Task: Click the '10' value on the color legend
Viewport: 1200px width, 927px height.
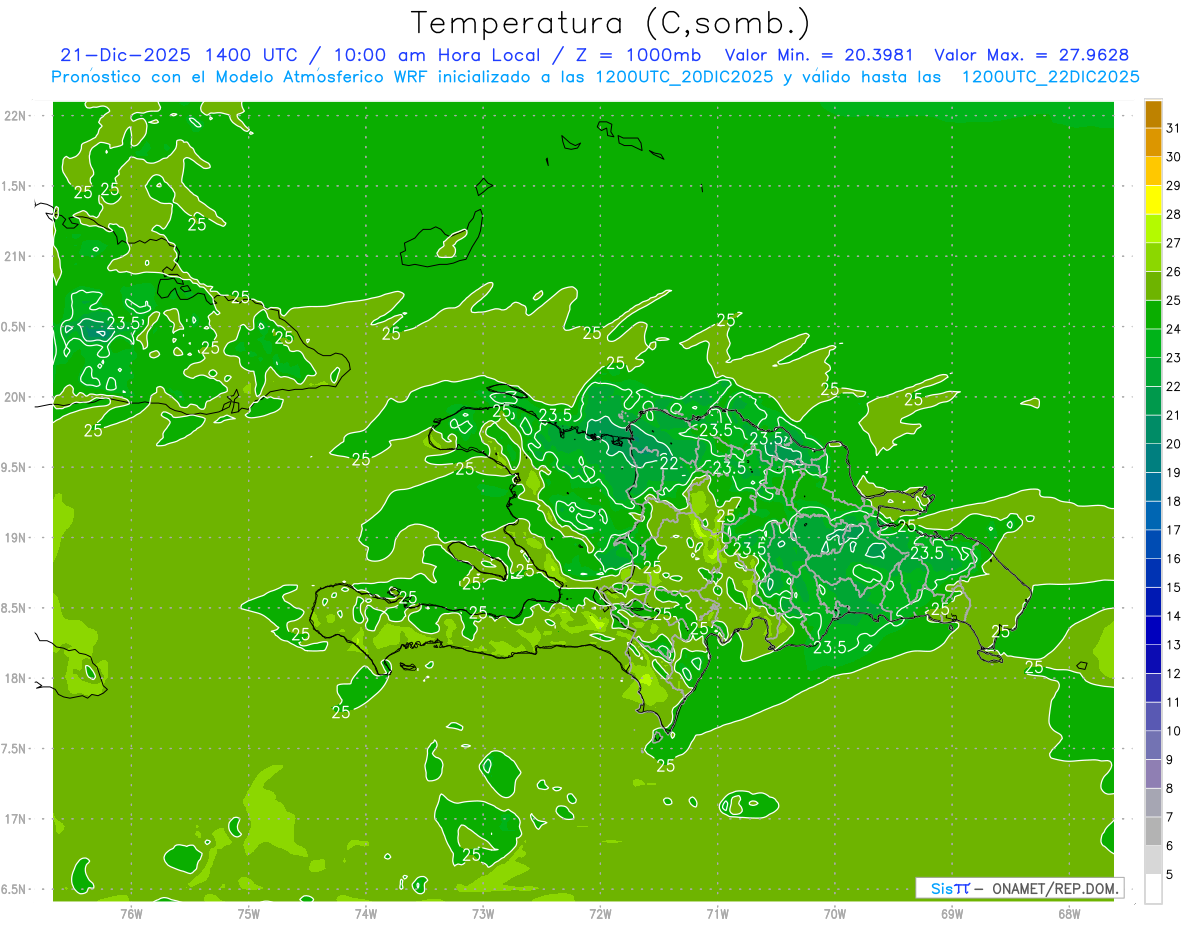Action: click(1173, 731)
